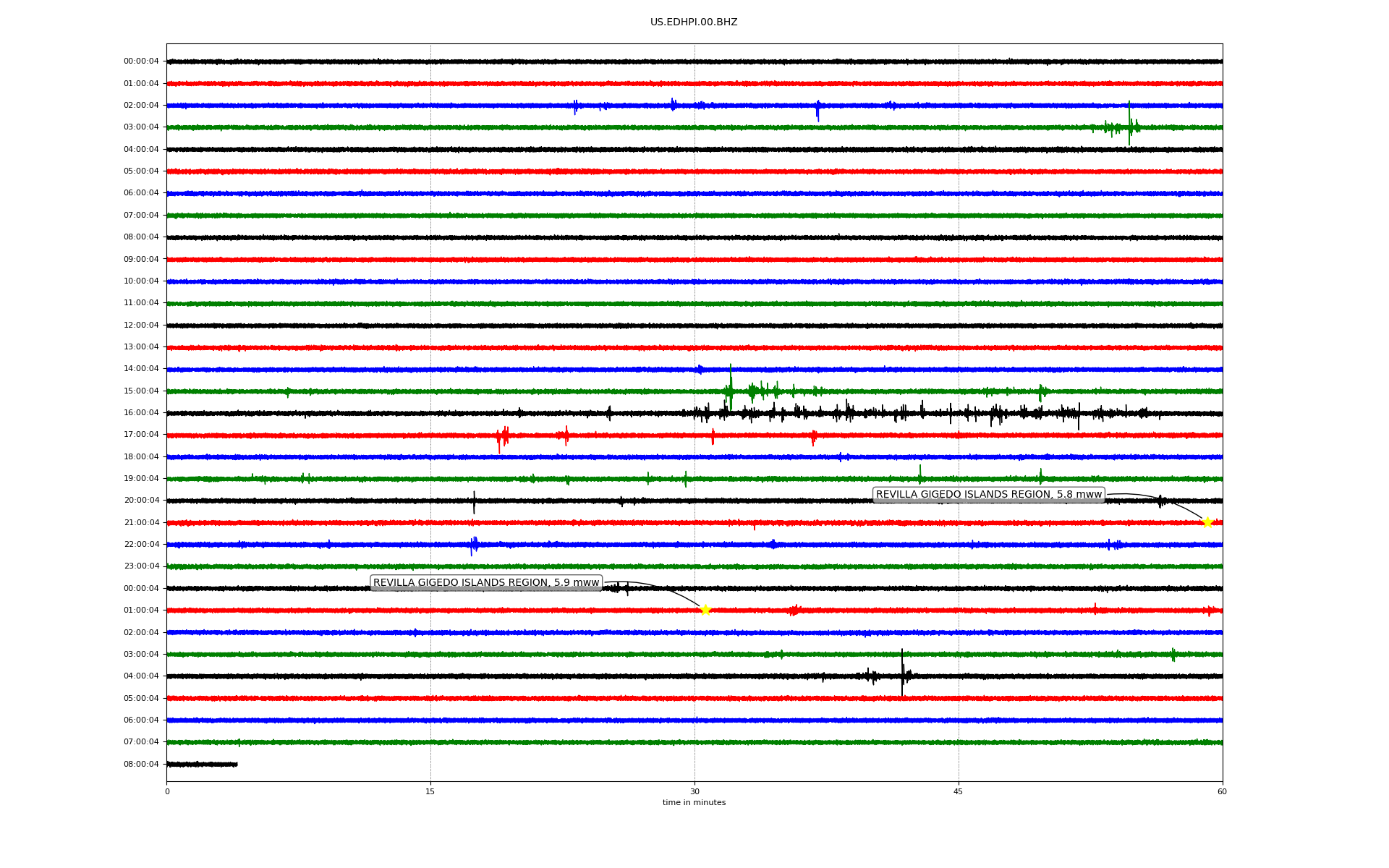Image resolution: width=1389 pixels, height=868 pixels.
Task: Click the x-axis tick label 15
Action: 430,791
